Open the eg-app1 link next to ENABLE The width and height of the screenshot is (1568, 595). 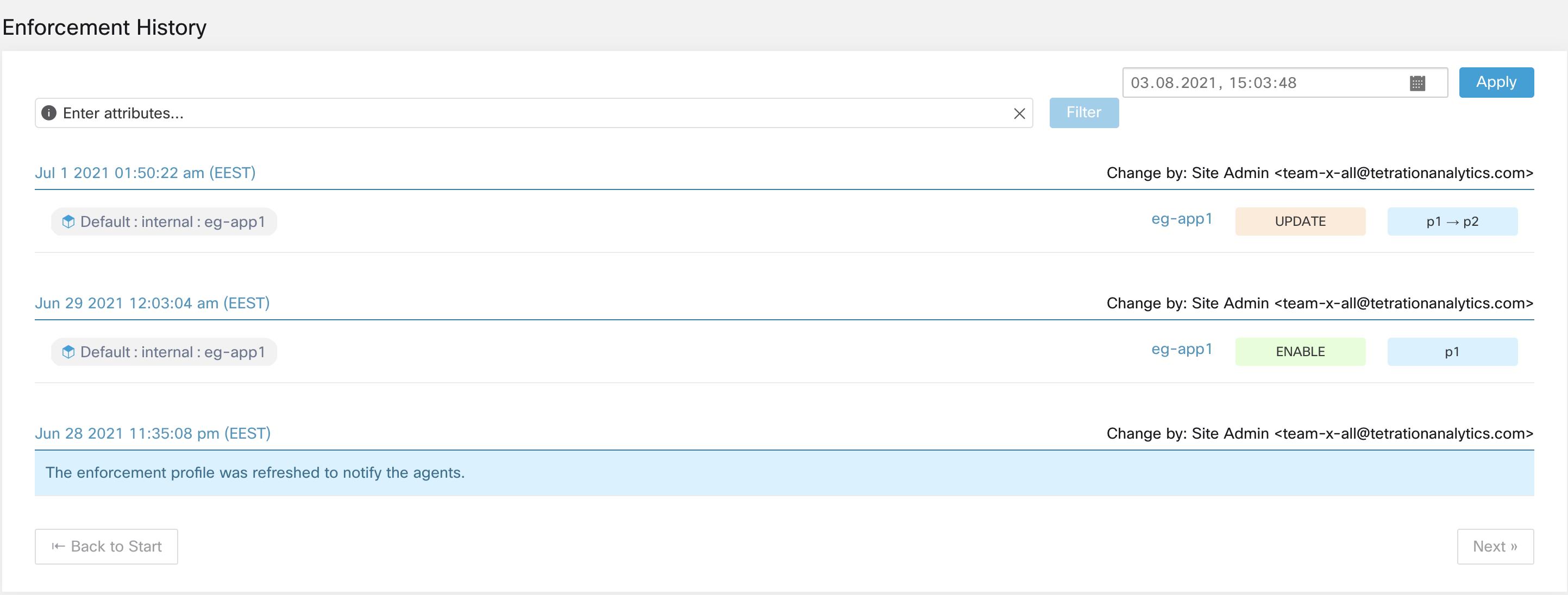[1182, 349]
